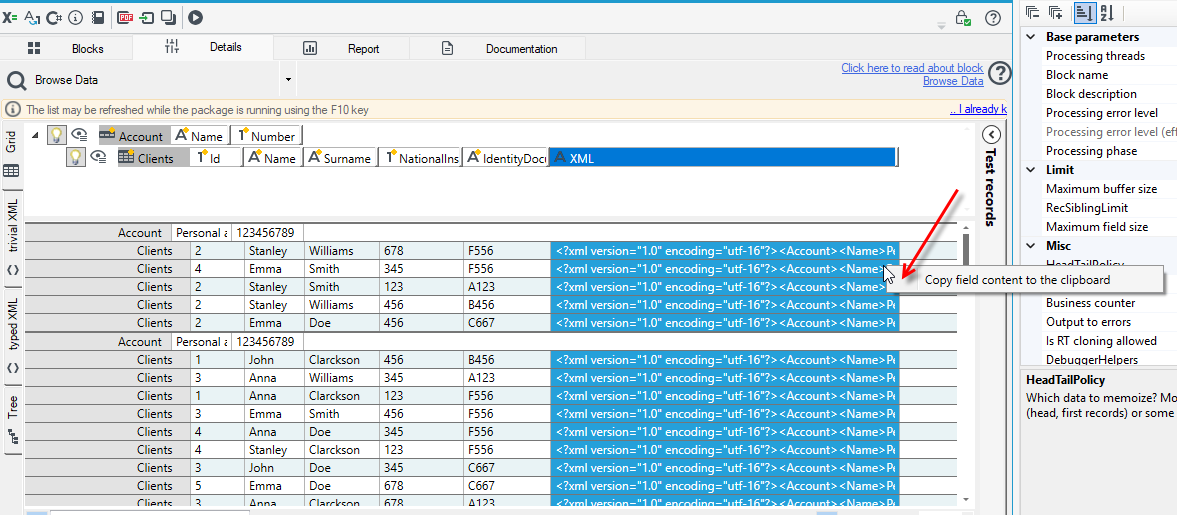Click the magnifier icon next to Browse Data
Viewport: 1177px width, 515px height.
pyautogui.click(x=17, y=80)
